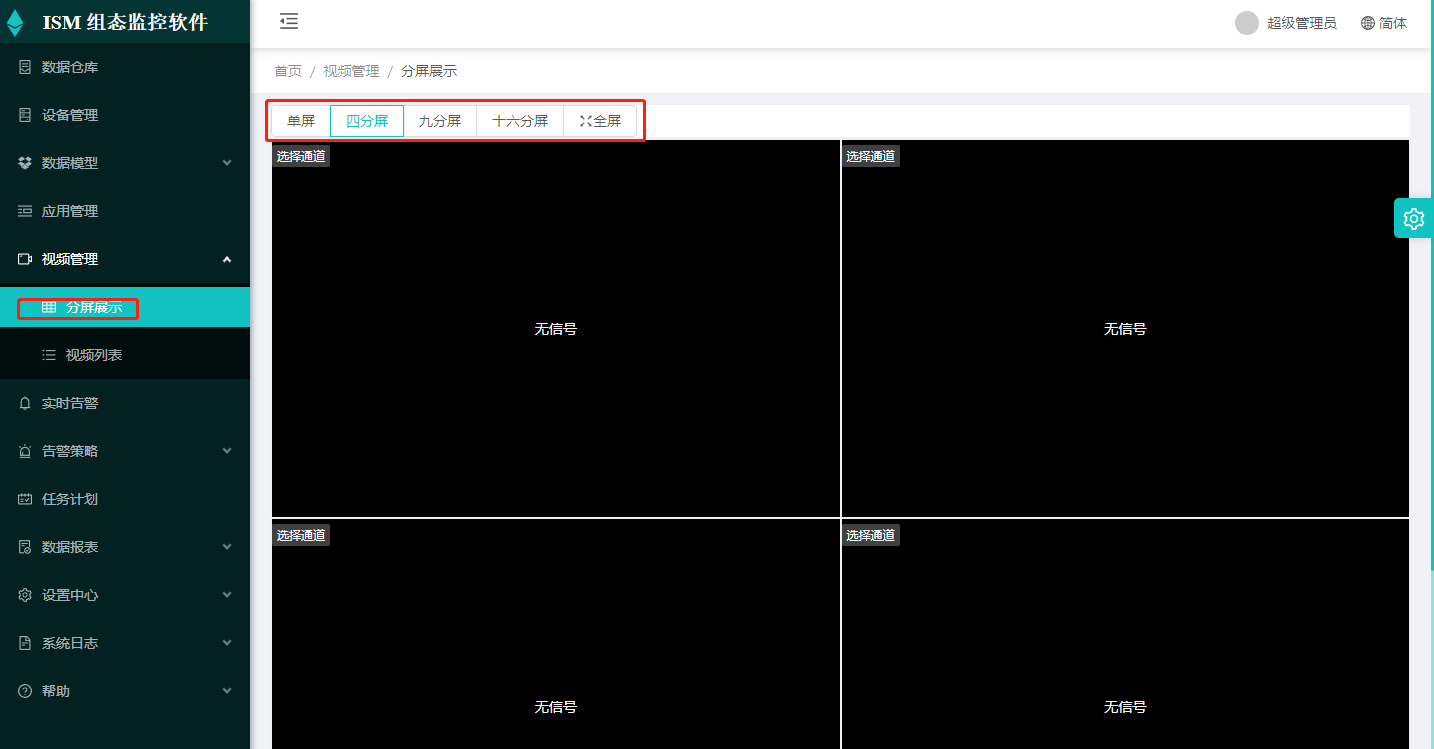Click the globe language icon
Viewport: 1434px width, 749px height.
[1367, 23]
